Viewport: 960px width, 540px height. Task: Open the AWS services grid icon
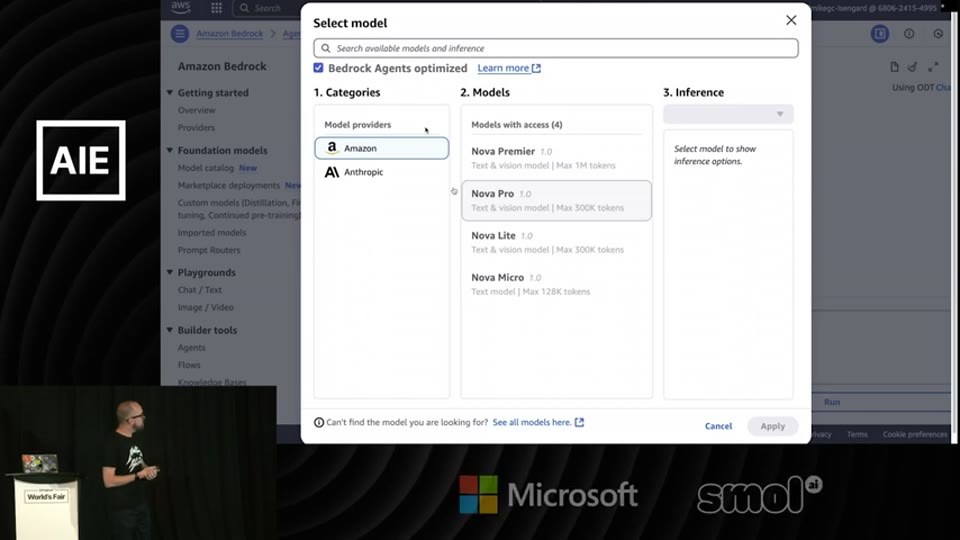(216, 8)
